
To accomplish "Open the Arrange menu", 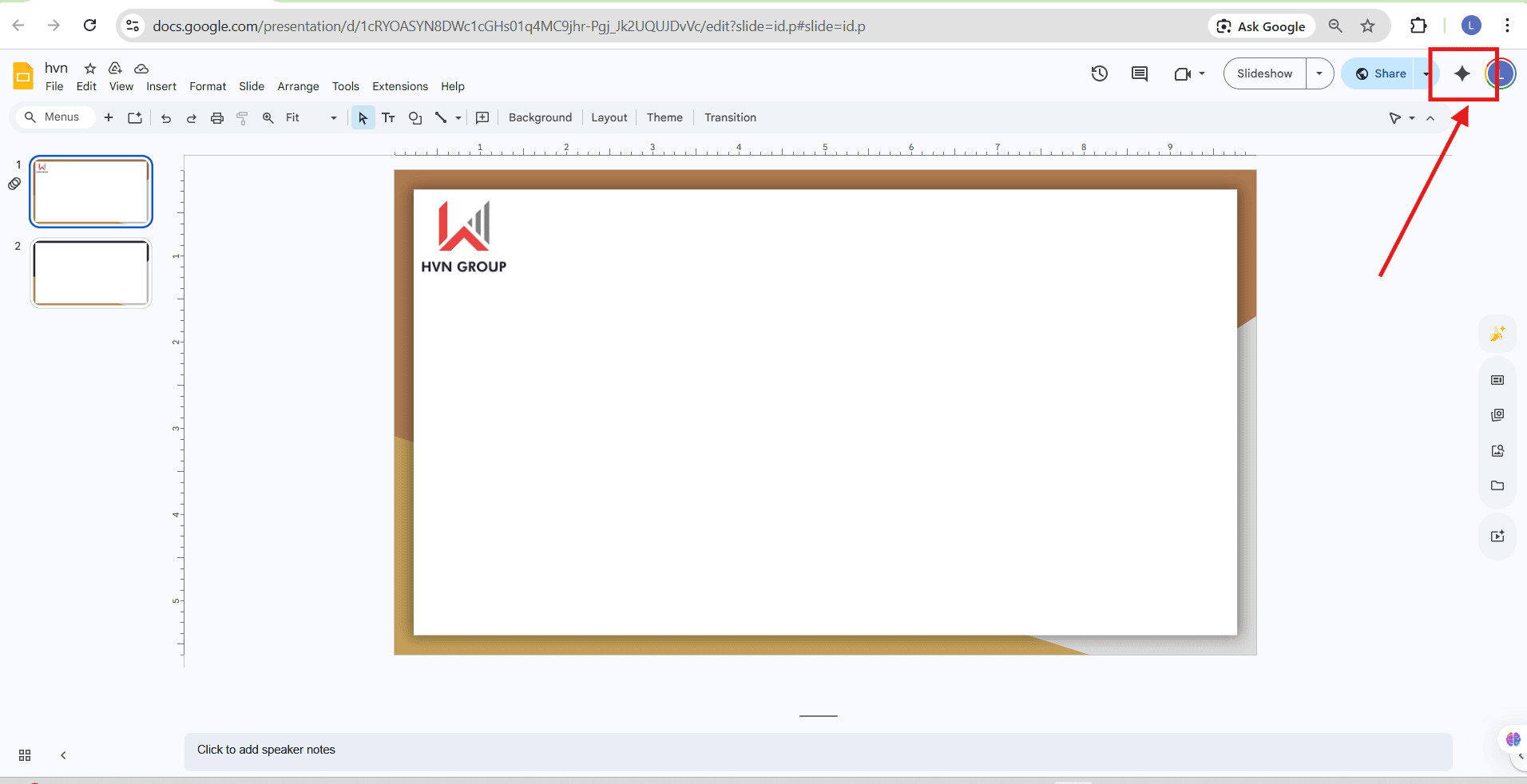I will [298, 86].
